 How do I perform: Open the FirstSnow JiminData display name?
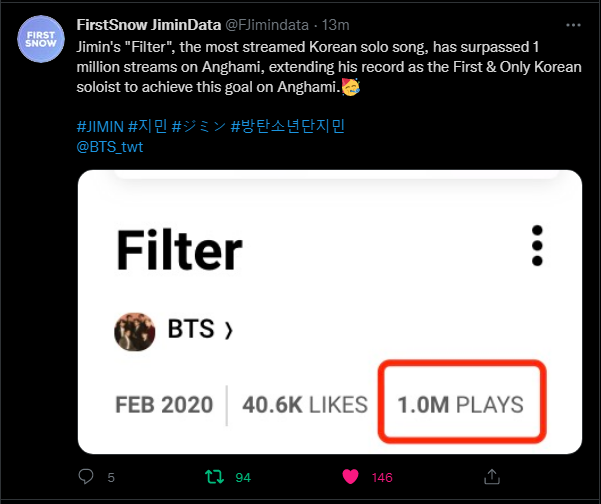[x=149, y=25]
